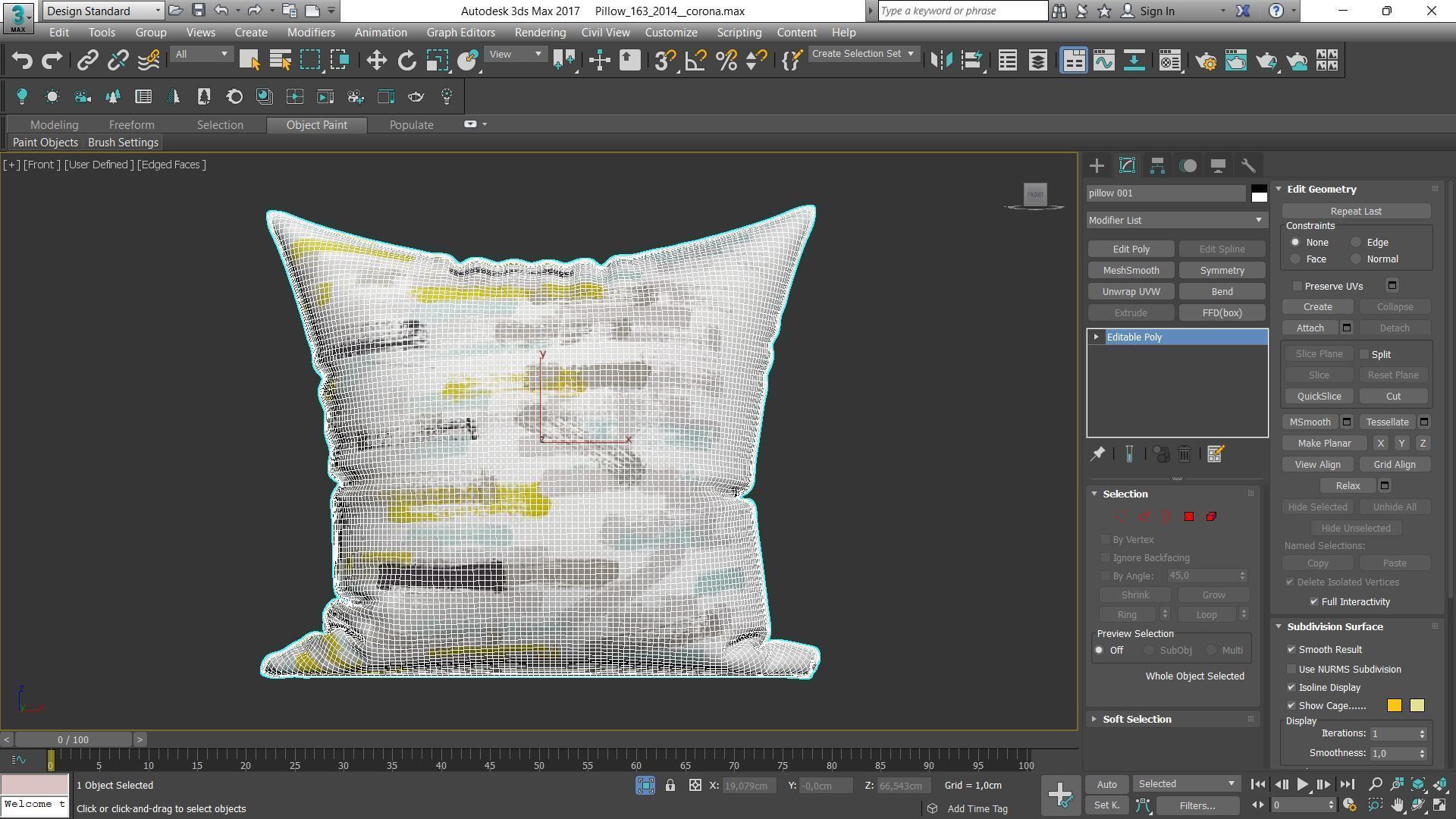This screenshot has width=1456, height=819.
Task: Toggle Isoline Display checkbox
Action: [1291, 687]
